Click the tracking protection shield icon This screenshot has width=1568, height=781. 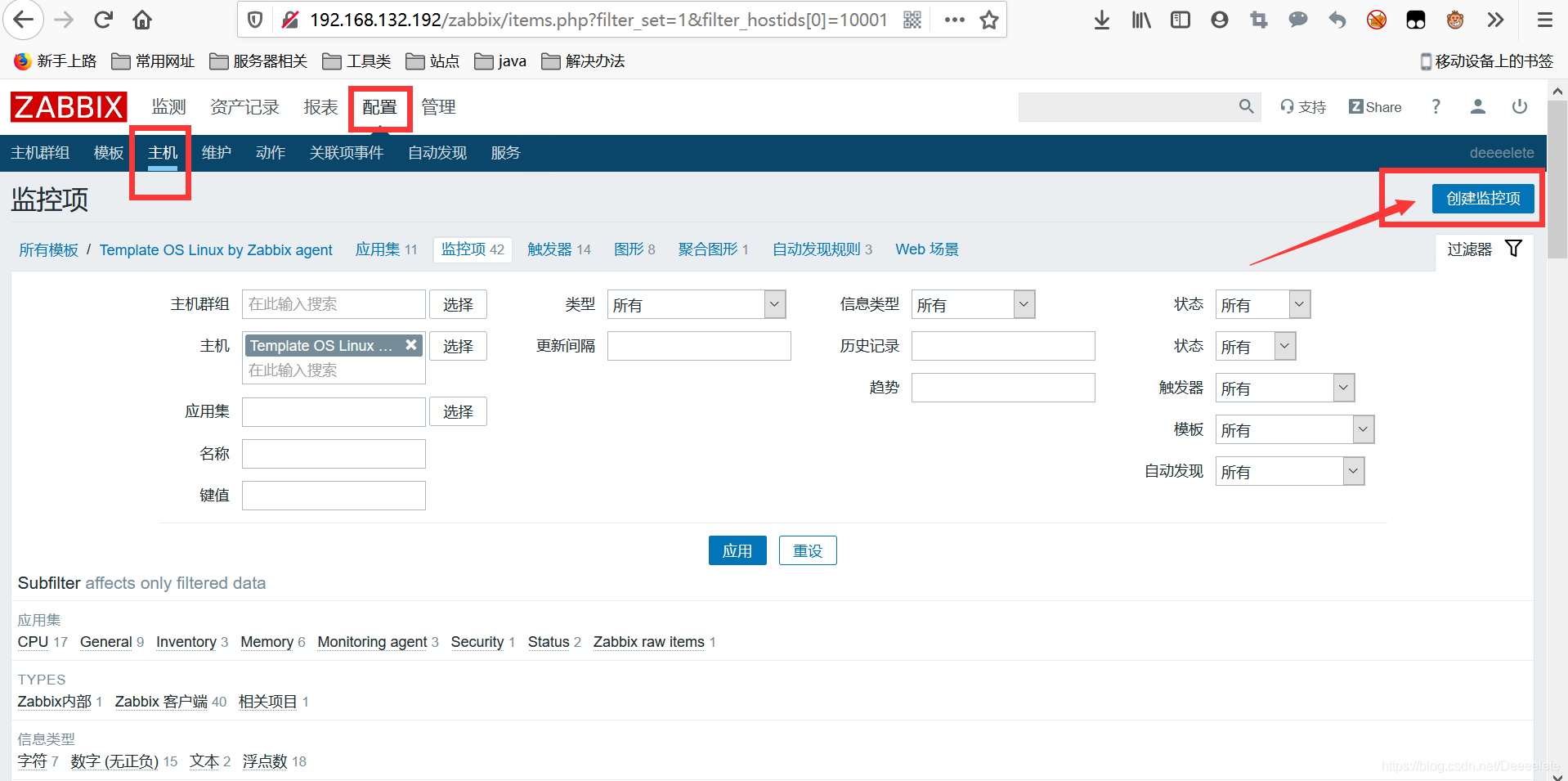[x=255, y=20]
